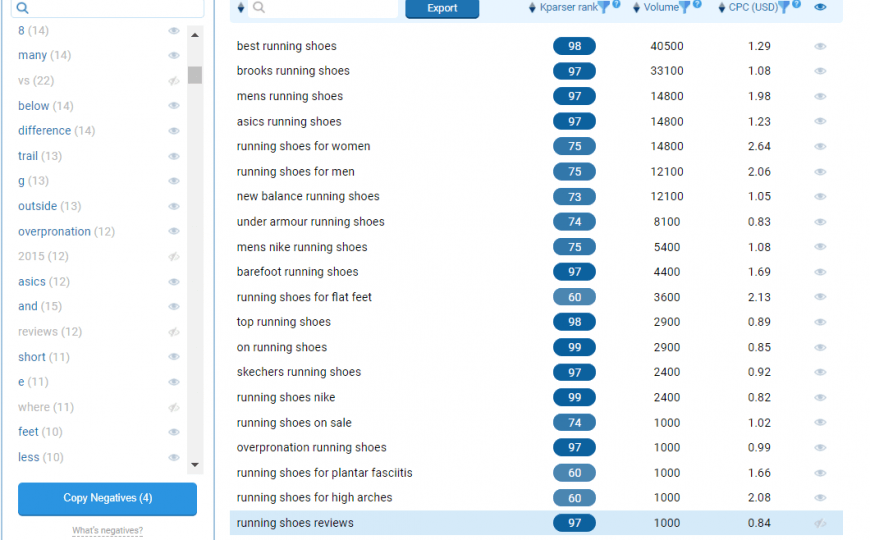870x540 pixels.
Task: Select sidebar word '8 (14)'
Action: 33,31
